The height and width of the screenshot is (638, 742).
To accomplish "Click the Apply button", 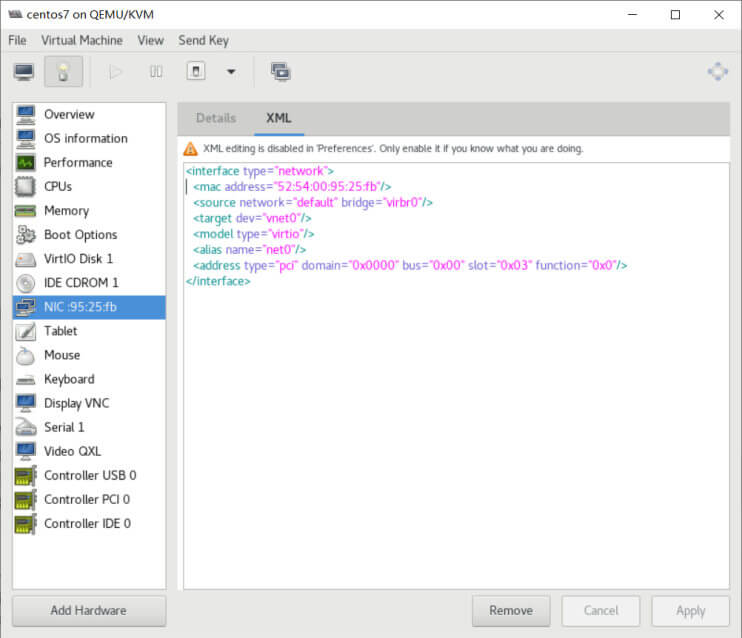I will (x=690, y=611).
